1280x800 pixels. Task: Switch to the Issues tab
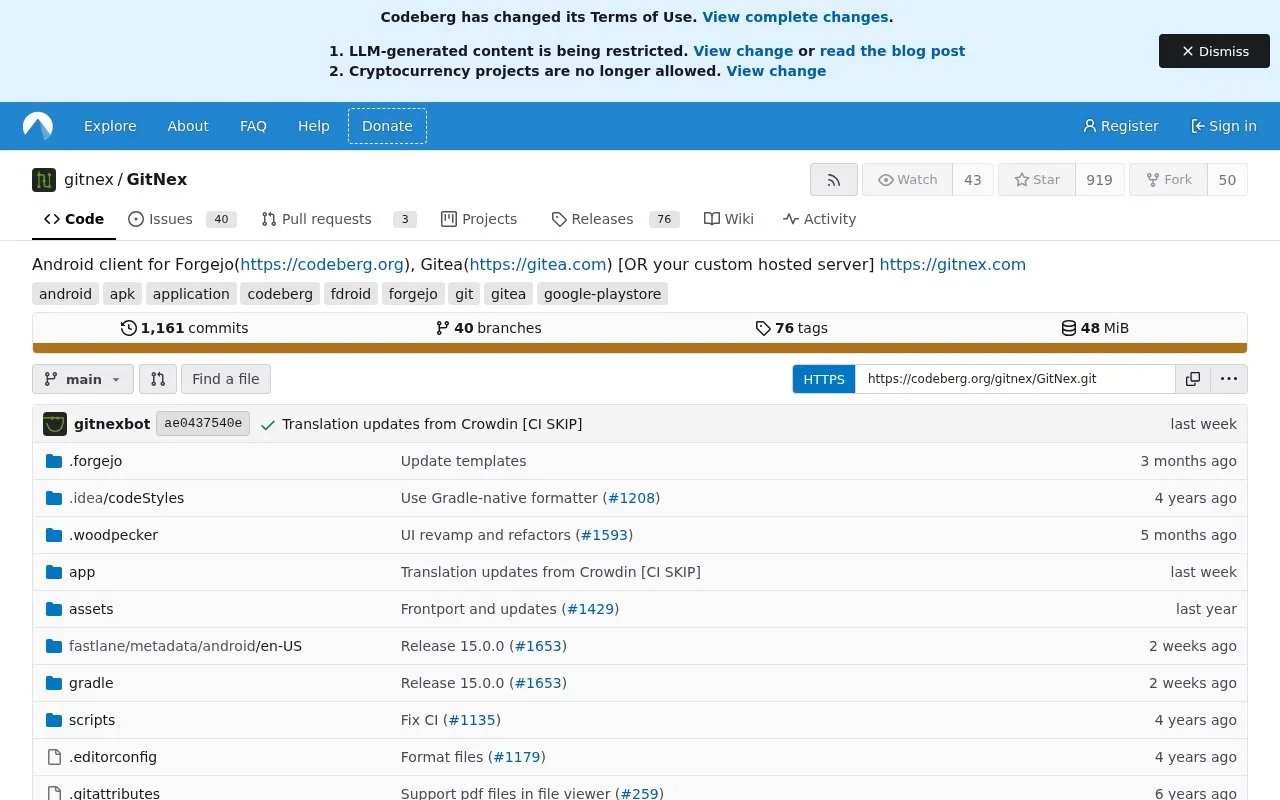182,219
